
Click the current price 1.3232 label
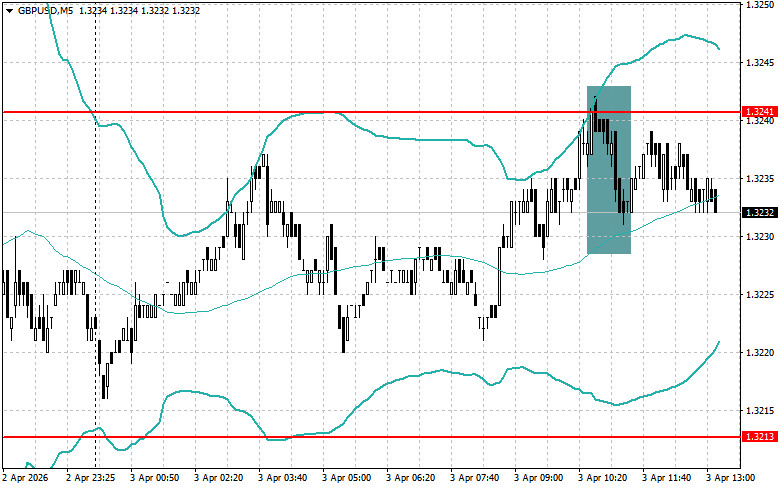point(760,213)
